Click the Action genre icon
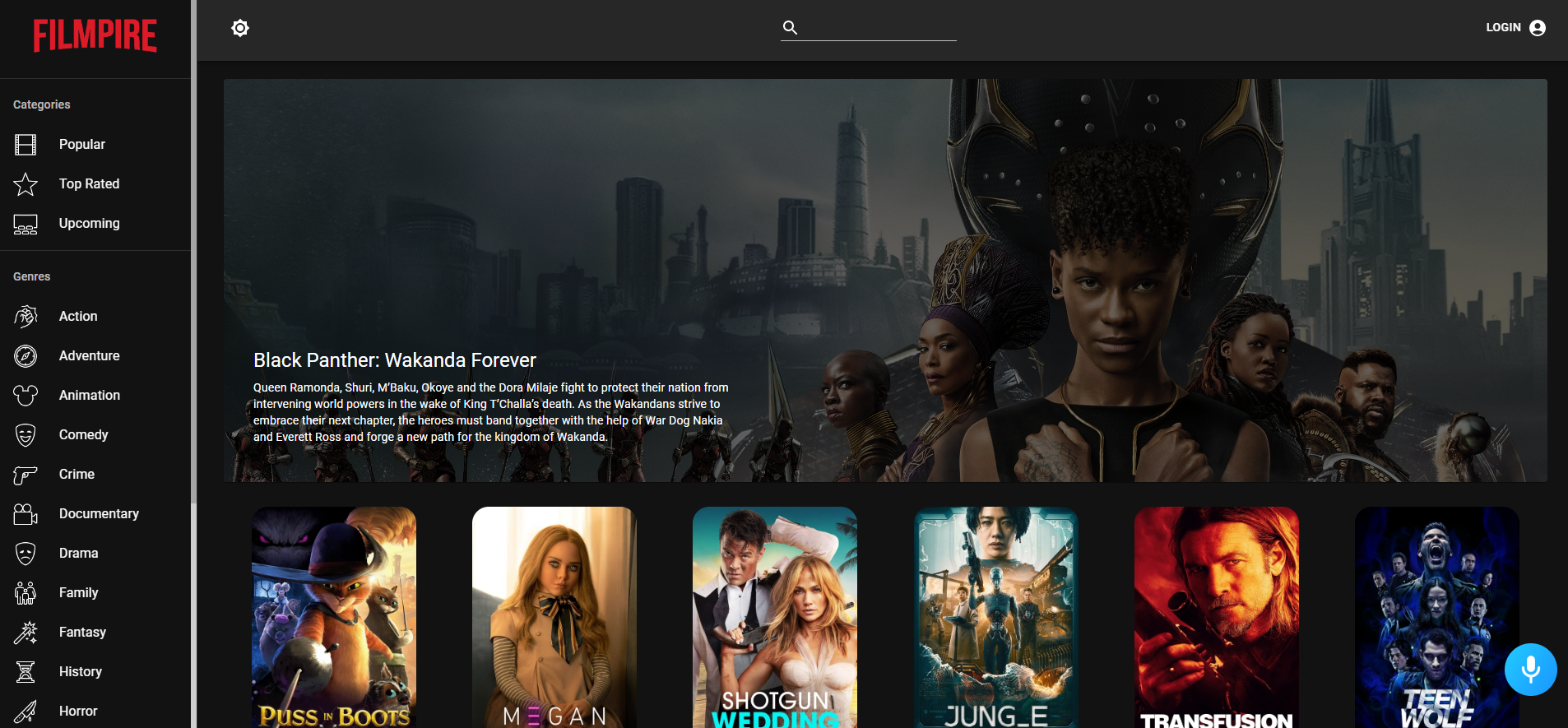The height and width of the screenshot is (728, 1568). point(26,317)
